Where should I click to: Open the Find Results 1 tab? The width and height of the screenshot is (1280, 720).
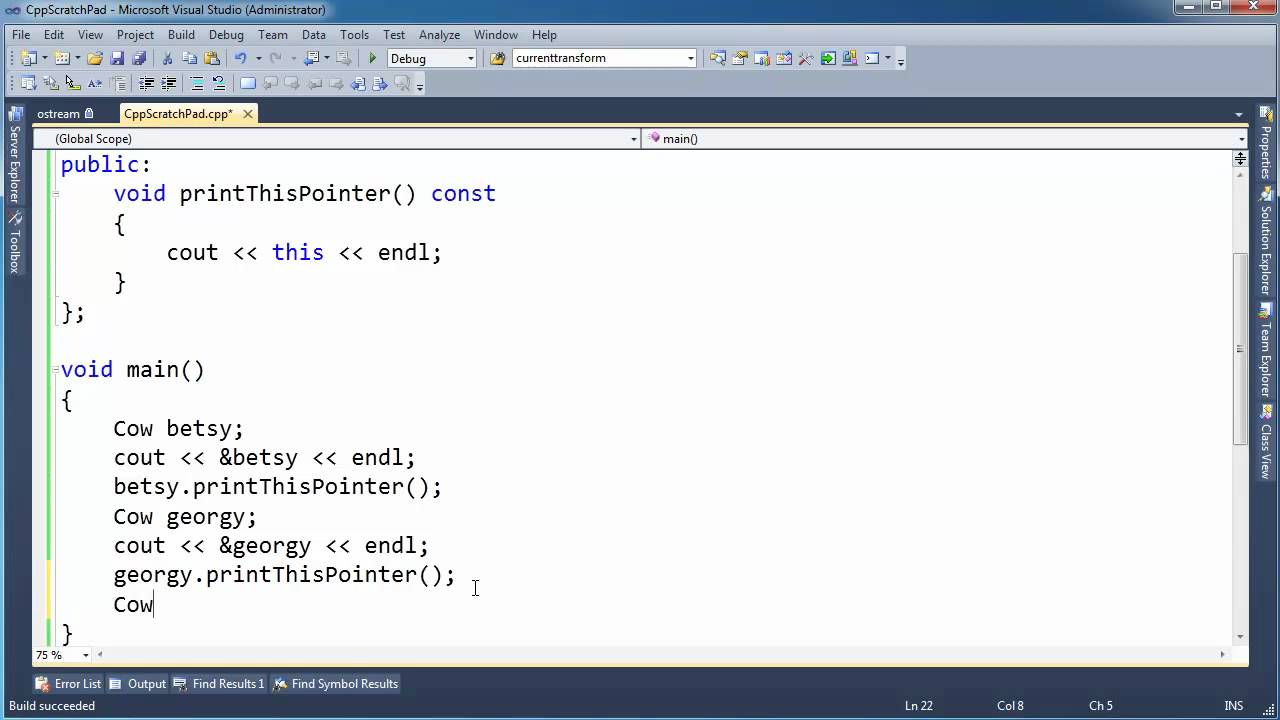point(220,684)
